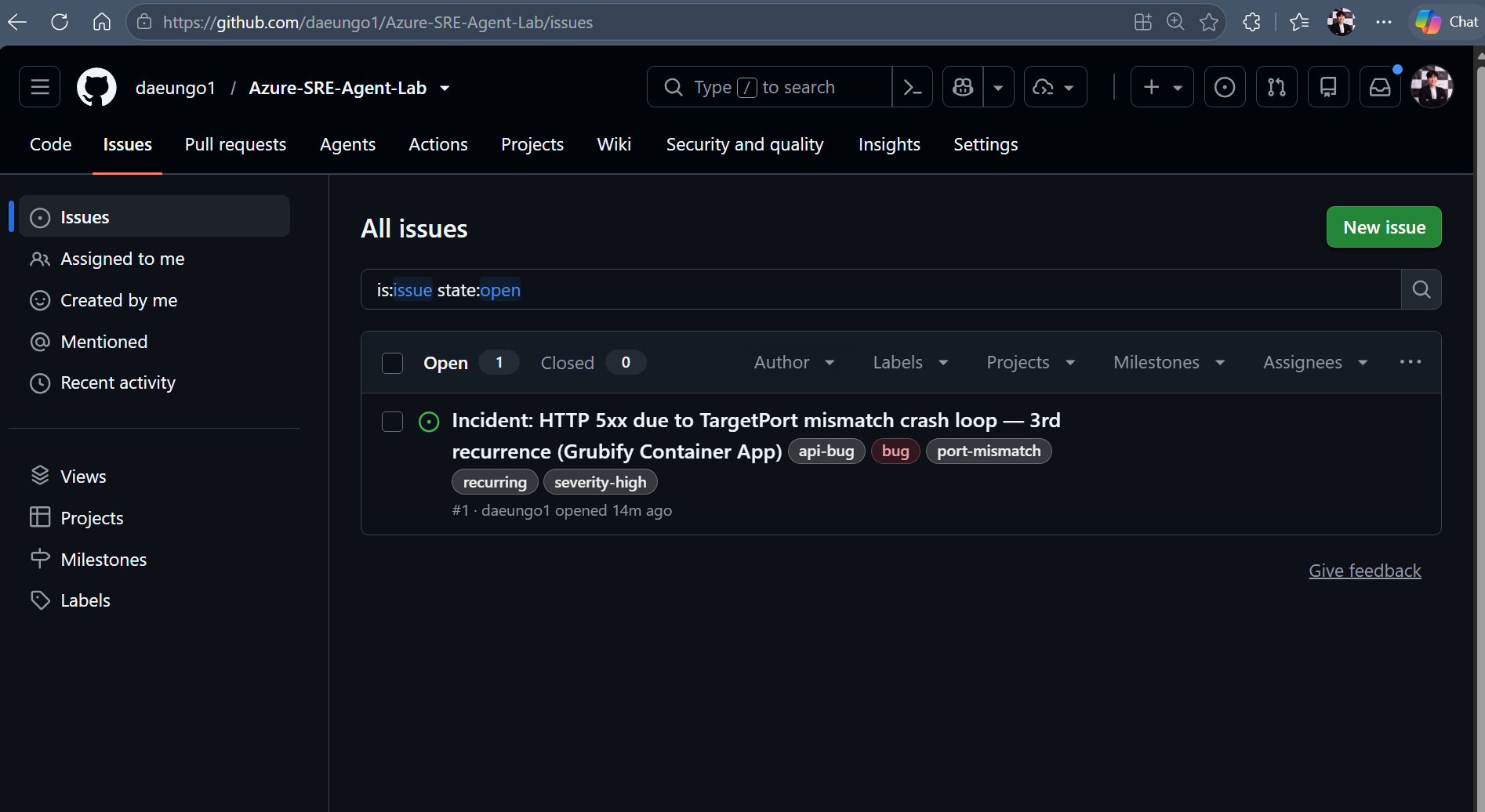
Task: Focus the Type / to search box
Action: pyautogui.click(x=769, y=87)
